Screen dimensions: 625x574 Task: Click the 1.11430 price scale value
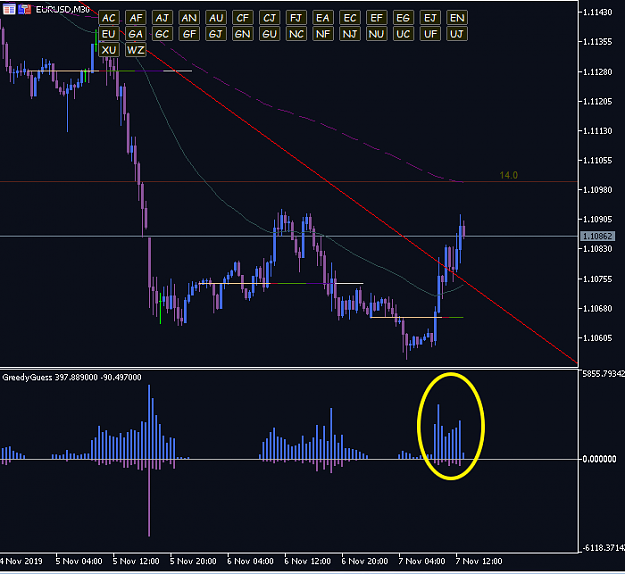pyautogui.click(x=597, y=12)
